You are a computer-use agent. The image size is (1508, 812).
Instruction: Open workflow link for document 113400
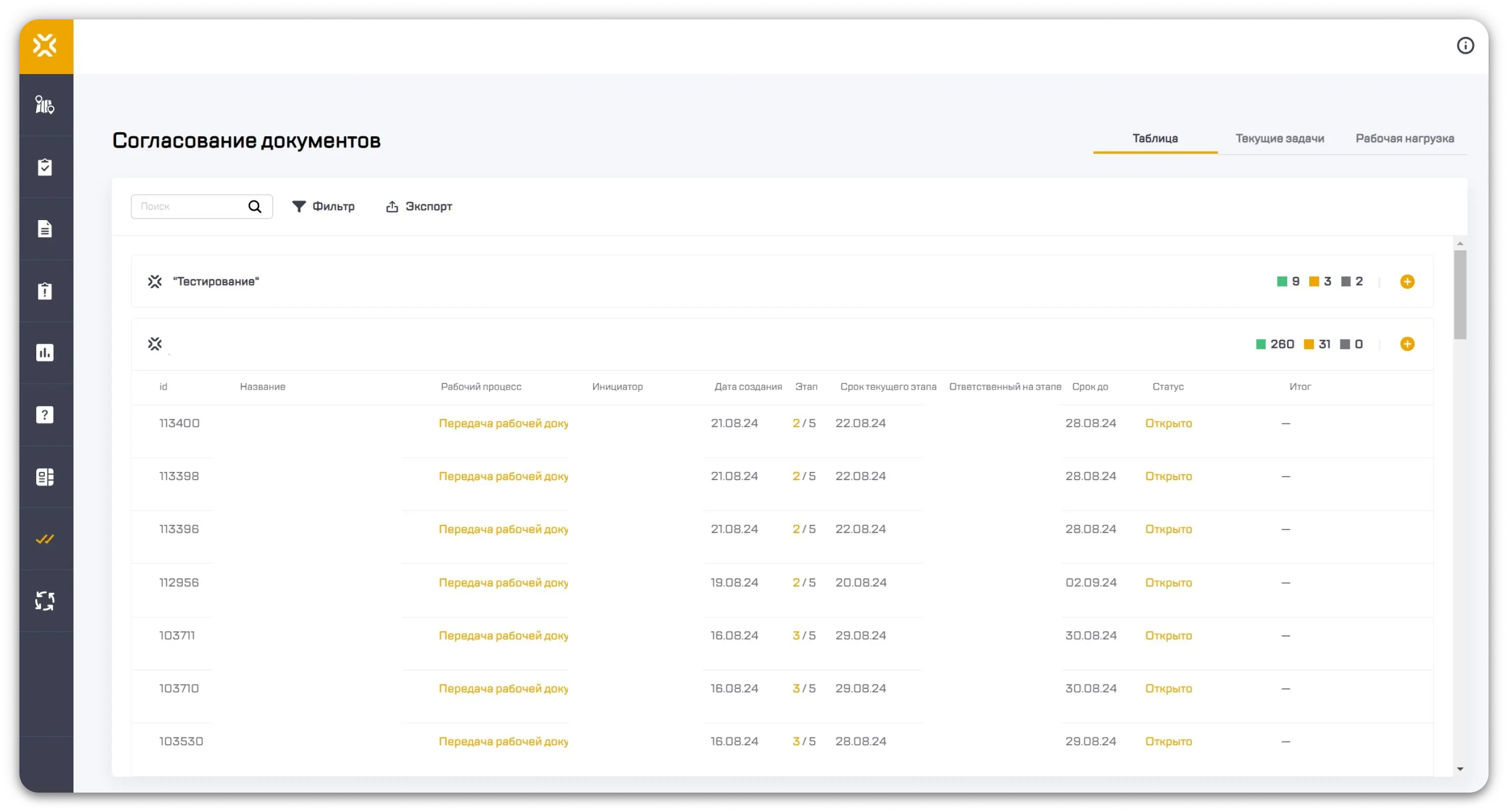503,423
